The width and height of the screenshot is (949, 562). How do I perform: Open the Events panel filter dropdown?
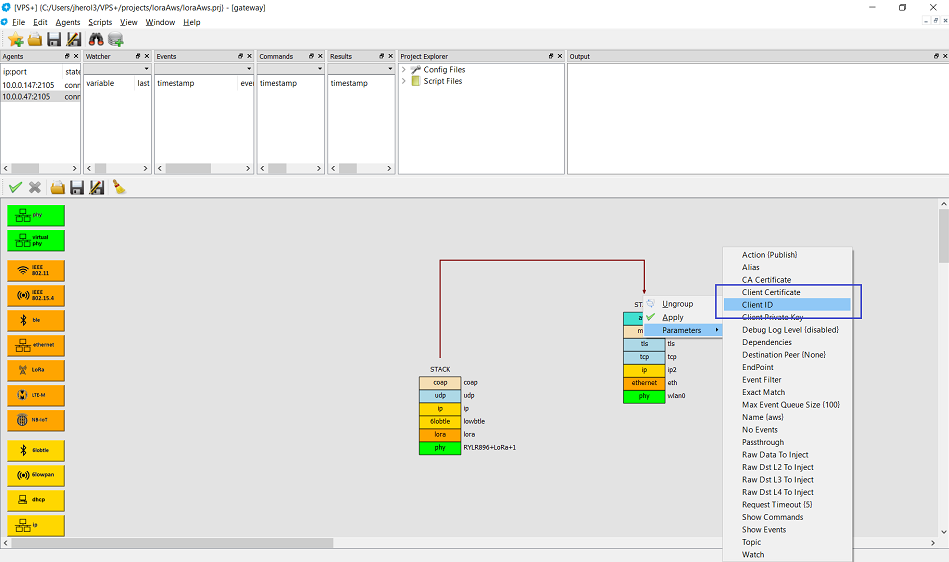[x=247, y=70]
